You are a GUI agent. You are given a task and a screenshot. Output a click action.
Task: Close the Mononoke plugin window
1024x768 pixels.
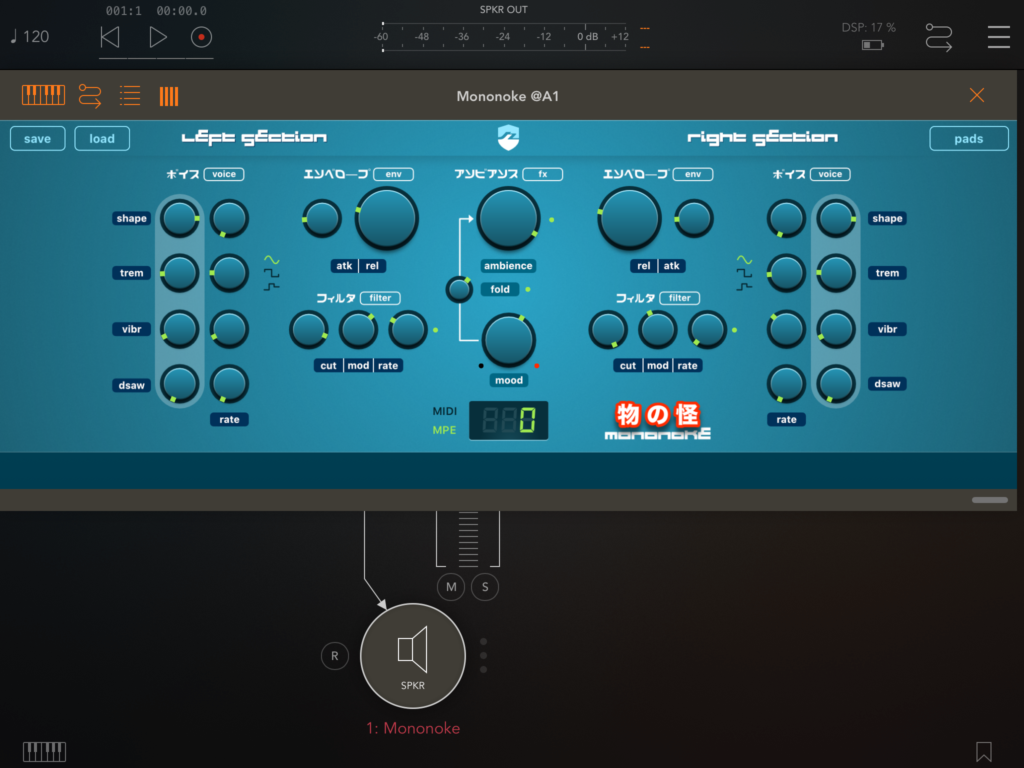point(976,95)
